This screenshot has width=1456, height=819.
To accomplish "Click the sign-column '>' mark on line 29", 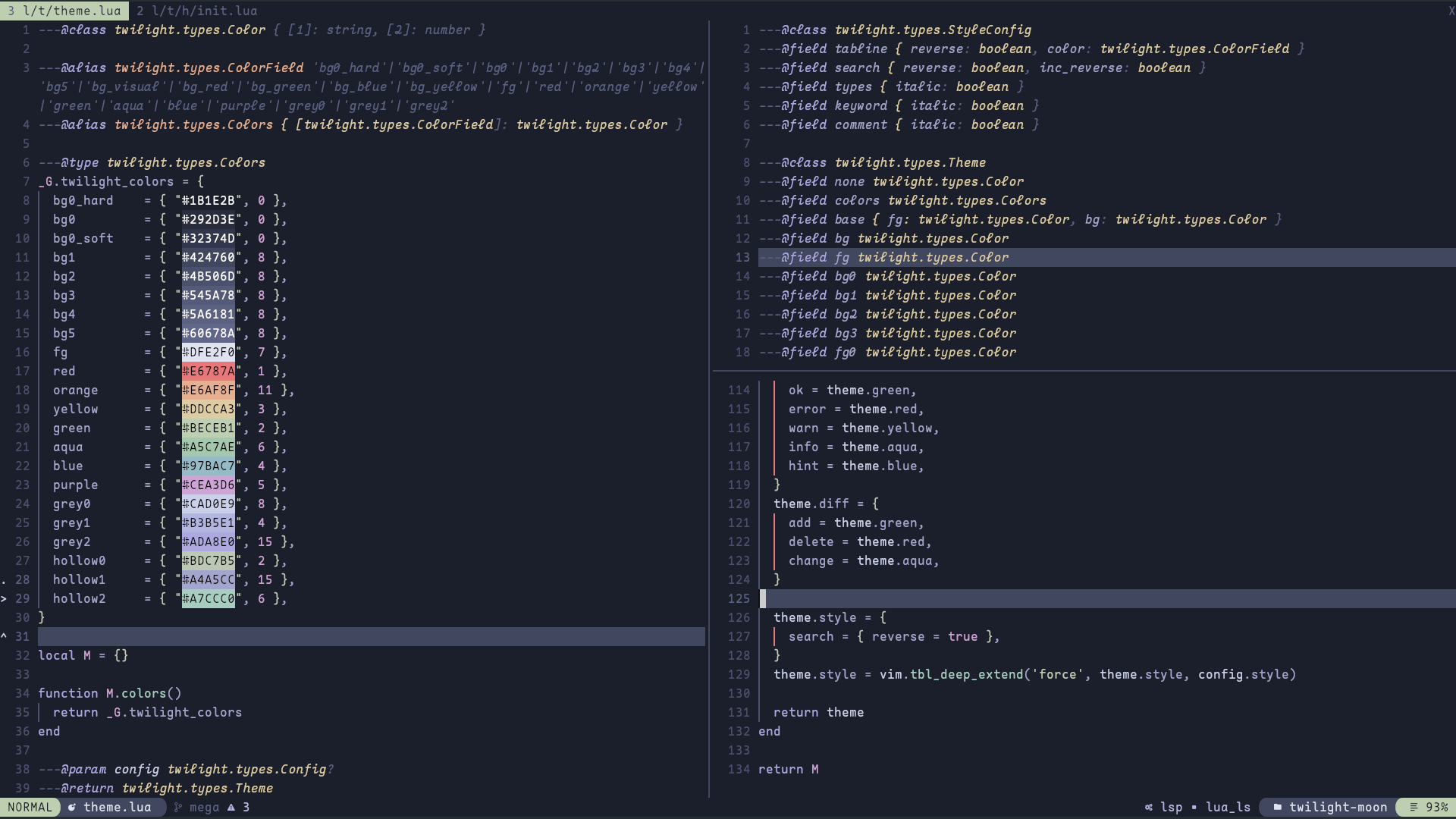I will point(5,598).
